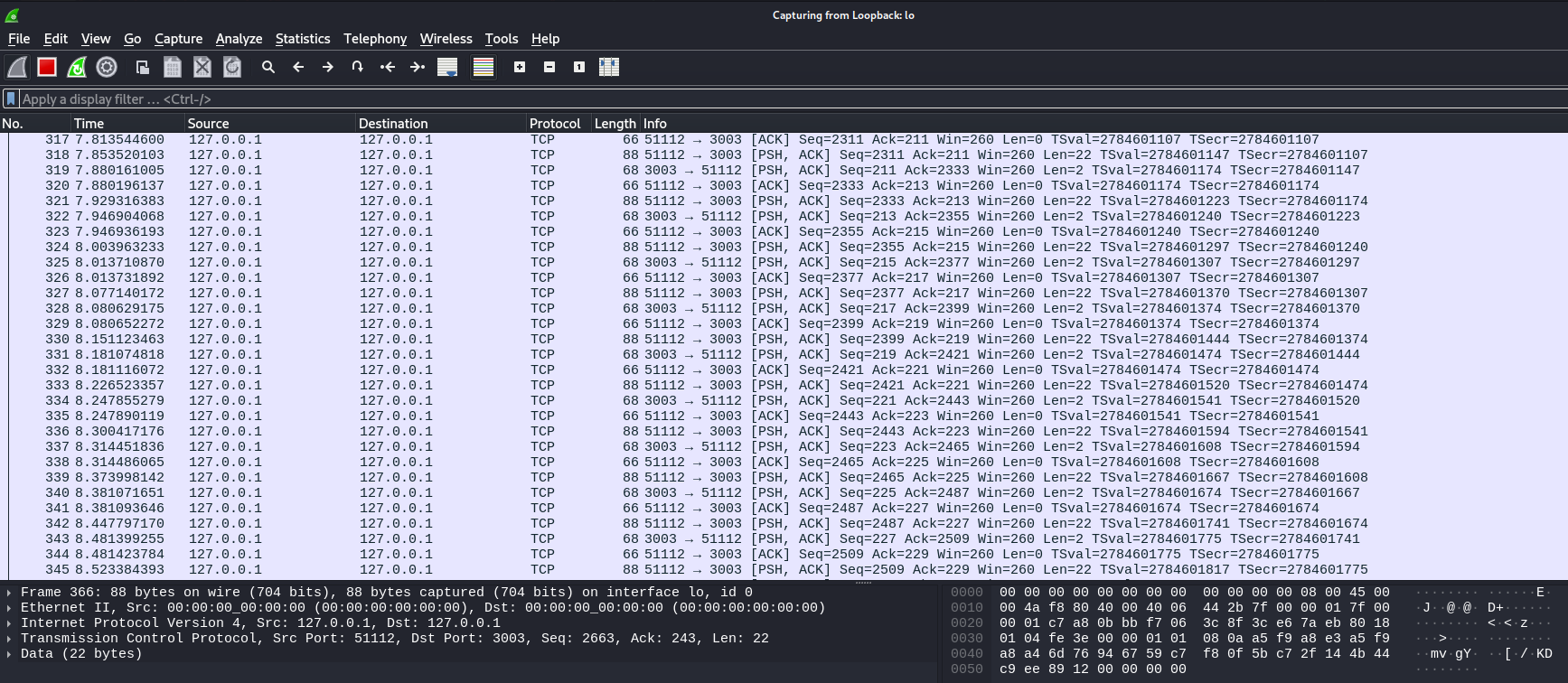Click the Wireshark app icon in title bar
Viewport: 1568px width, 683px height.
[12, 14]
